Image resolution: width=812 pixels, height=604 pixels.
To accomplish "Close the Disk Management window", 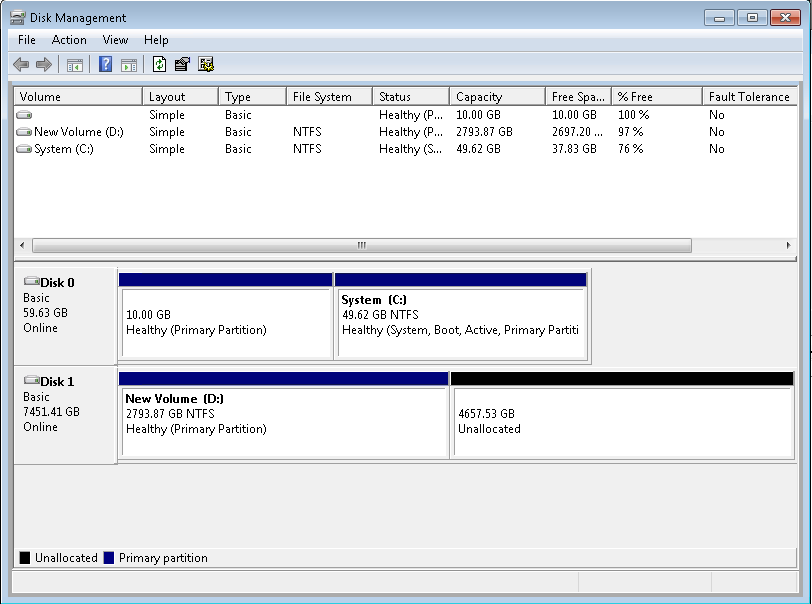I will pos(785,18).
